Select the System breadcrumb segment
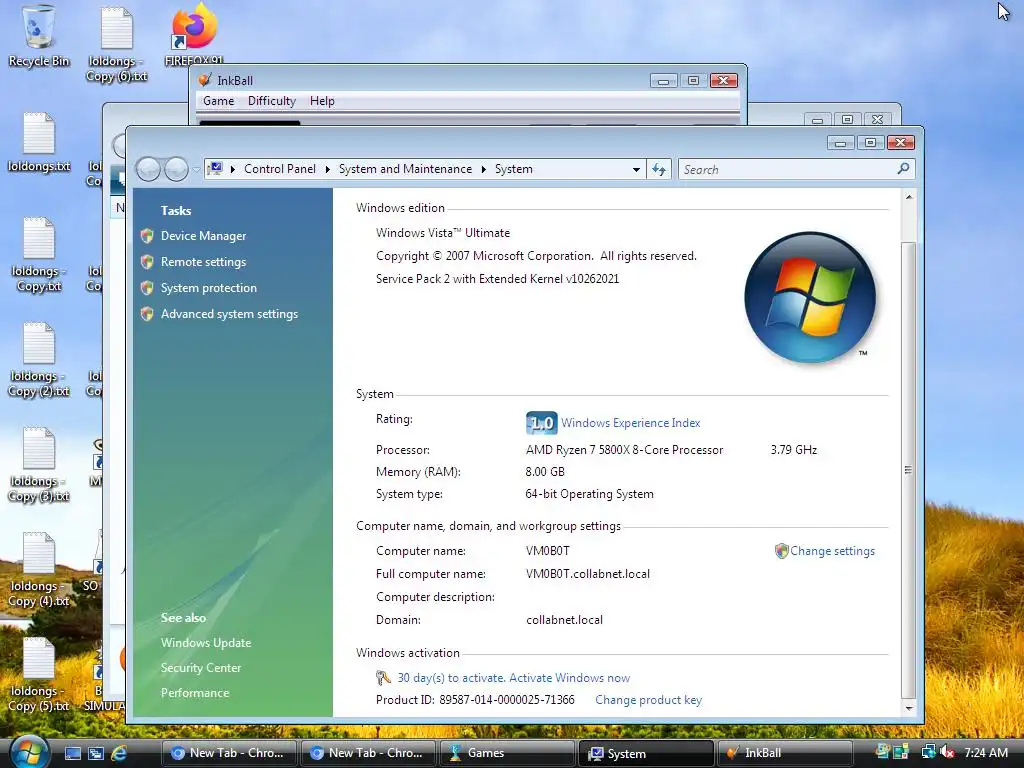Image resolution: width=1024 pixels, height=768 pixels. pyautogui.click(x=513, y=169)
